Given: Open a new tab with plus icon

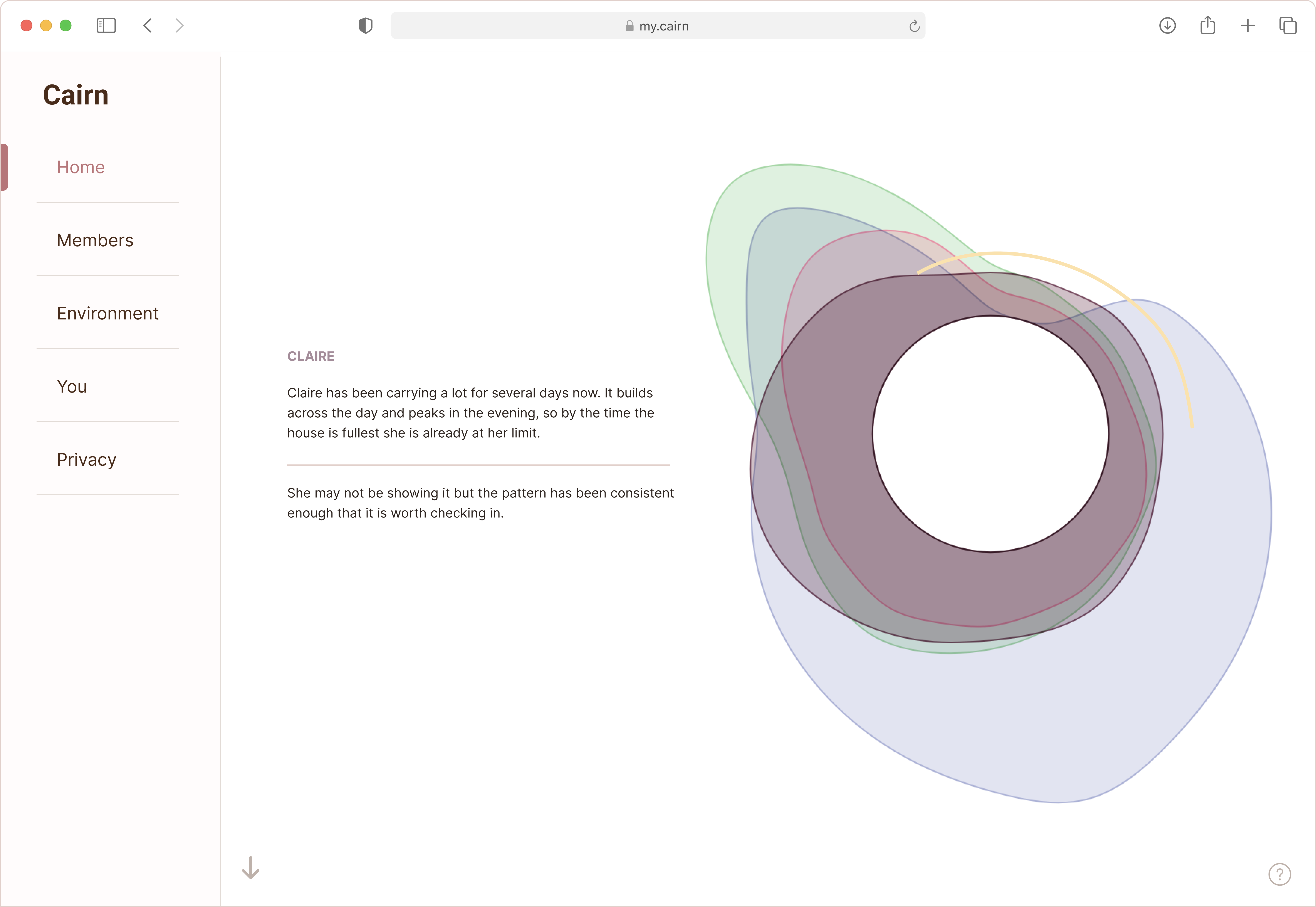Looking at the screenshot, I should 1248,26.
